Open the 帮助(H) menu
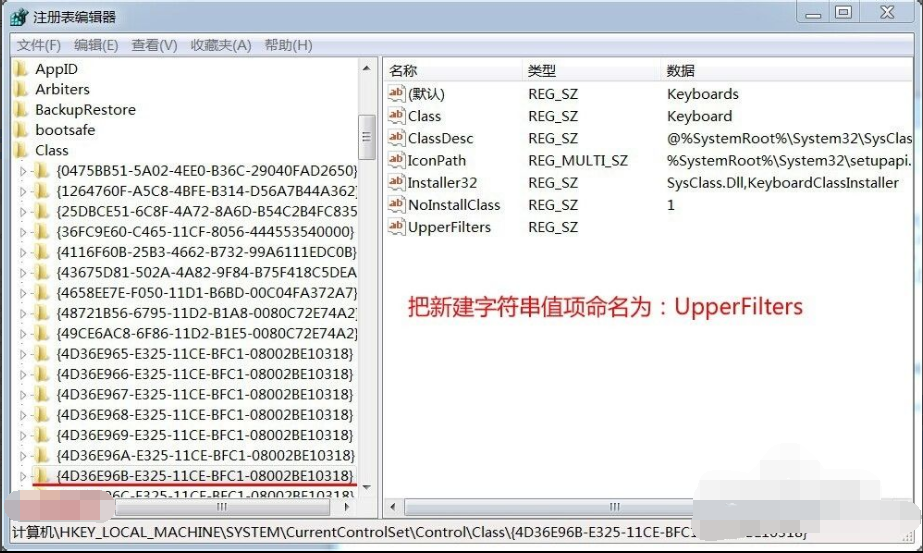The image size is (923, 553). [x=288, y=45]
